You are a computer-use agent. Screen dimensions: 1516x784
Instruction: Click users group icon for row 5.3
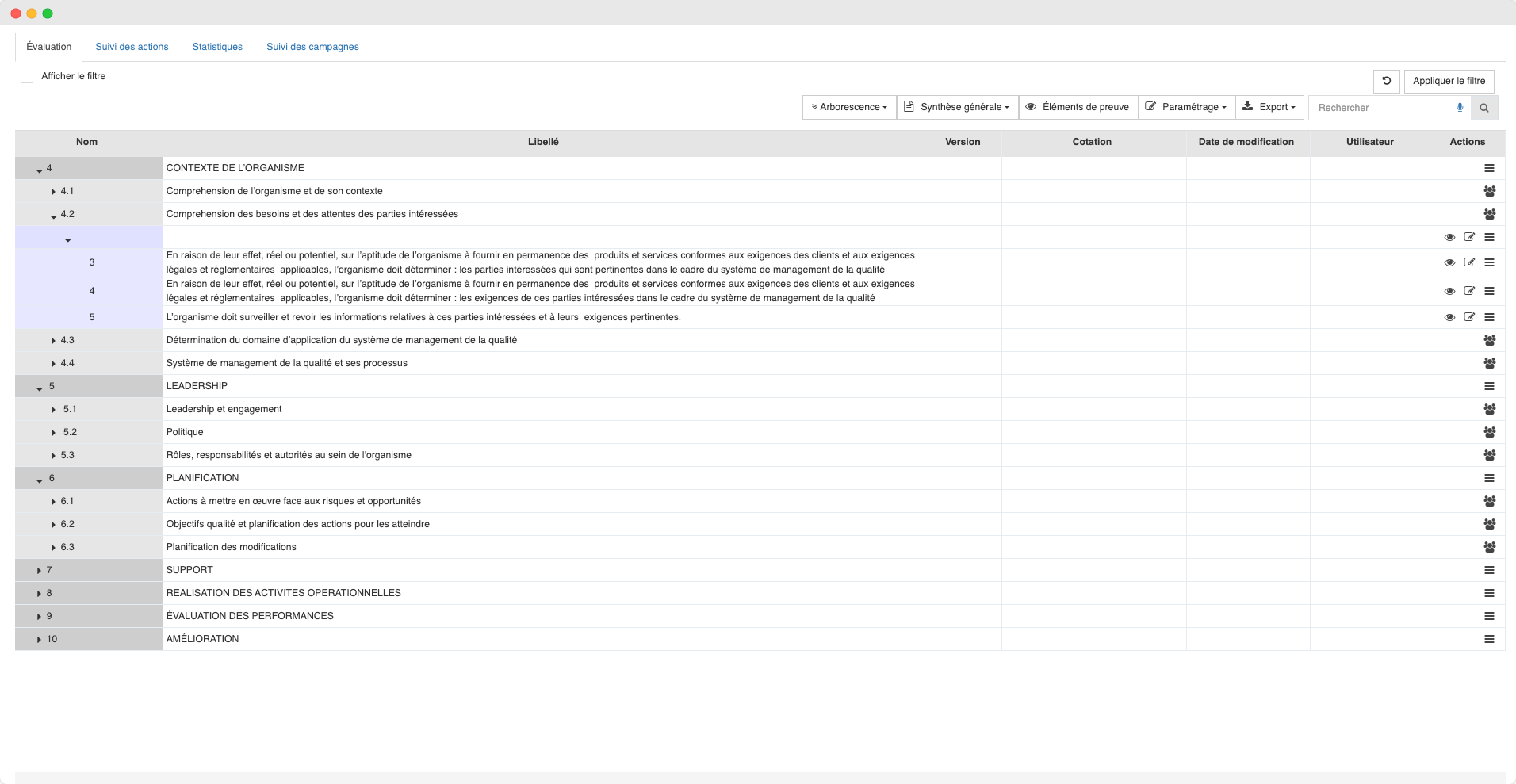[x=1489, y=455]
